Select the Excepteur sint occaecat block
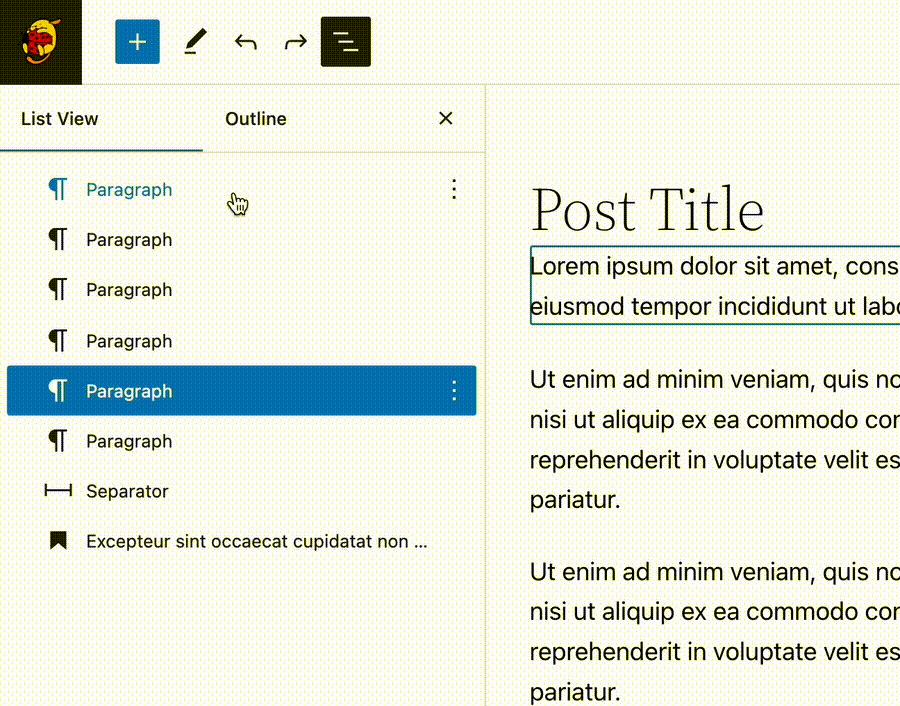900x706 pixels. click(x=255, y=540)
